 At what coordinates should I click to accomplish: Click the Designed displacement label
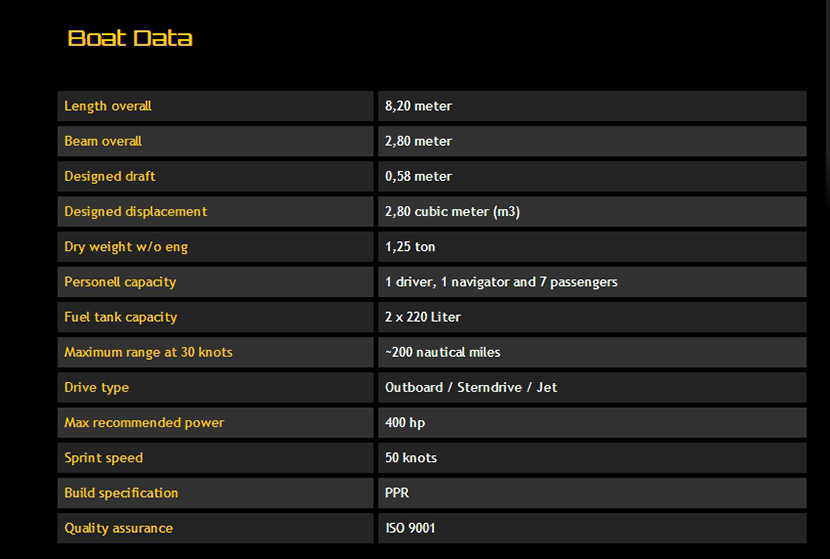(x=136, y=211)
